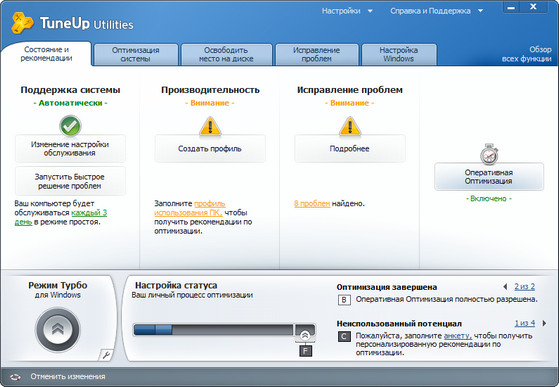Click the green checkmark maintenance status icon
Image resolution: width=559 pixels, height=387 pixels.
pos(70,126)
